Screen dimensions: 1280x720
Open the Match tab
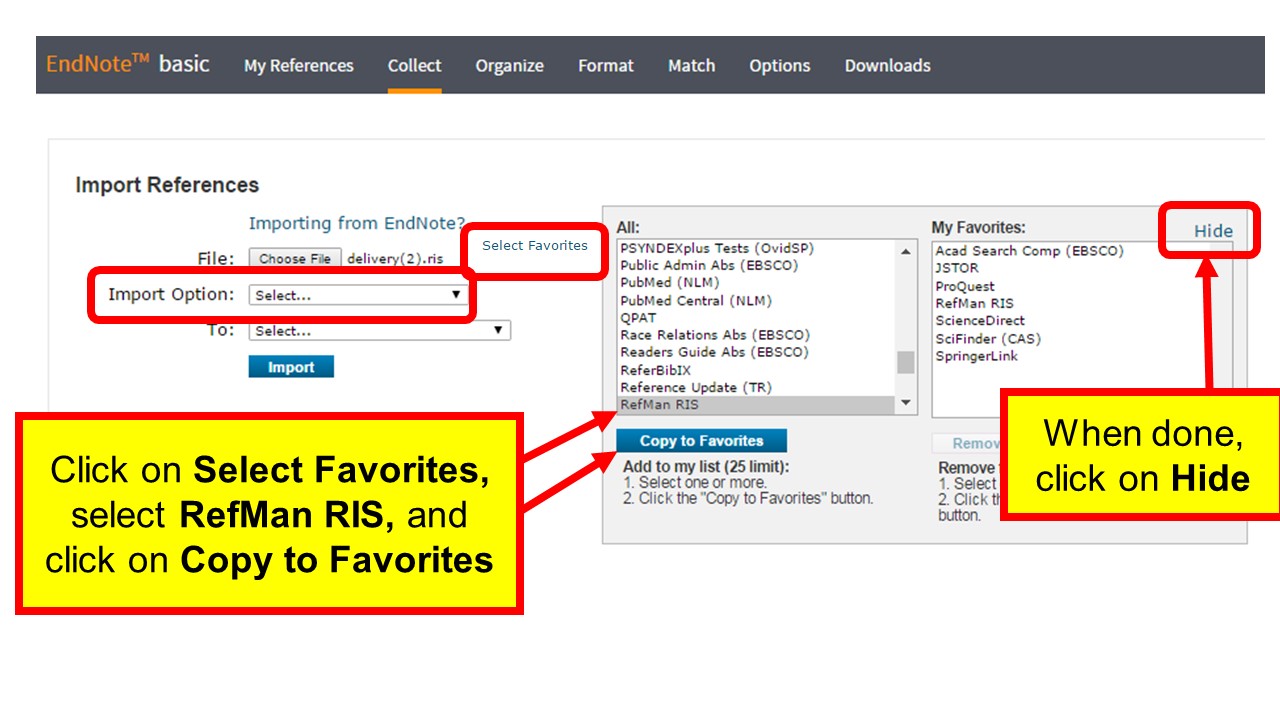[x=691, y=66]
